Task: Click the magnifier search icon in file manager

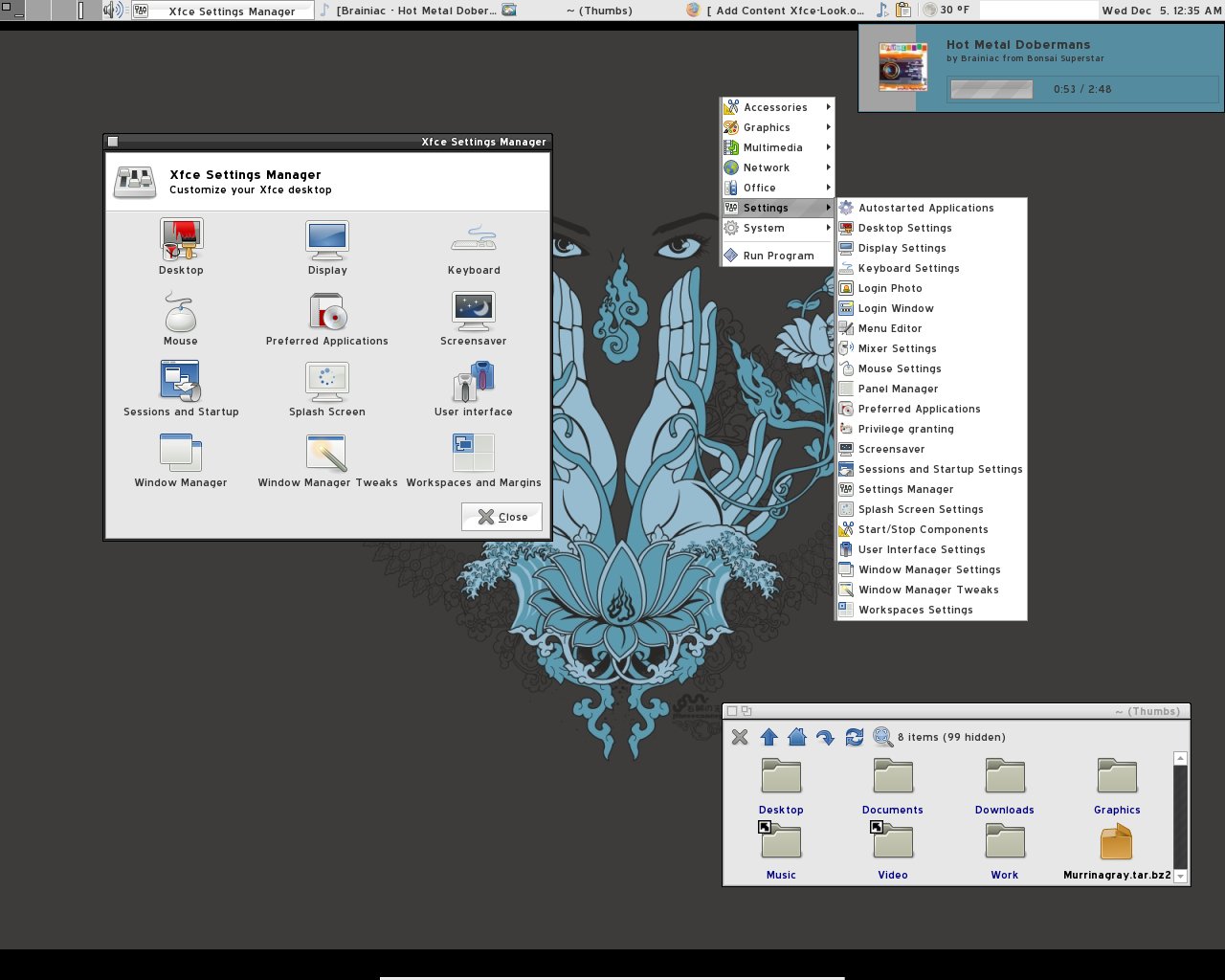Action: (x=882, y=737)
